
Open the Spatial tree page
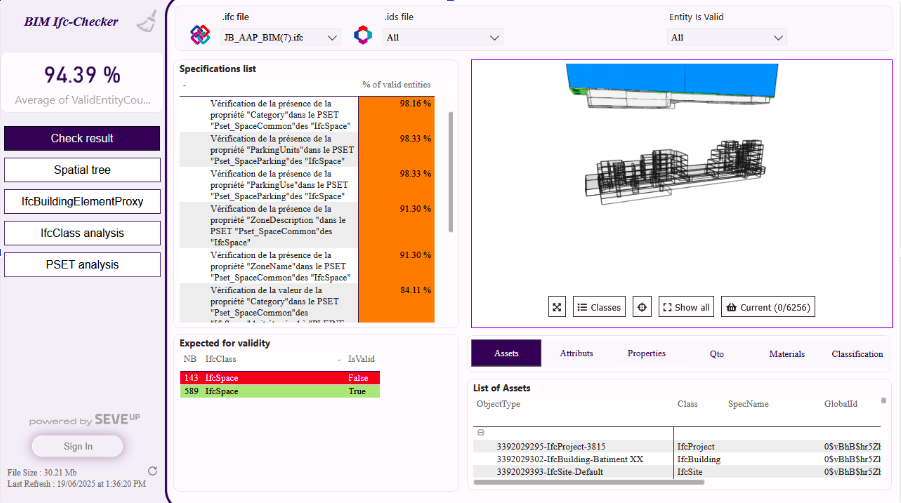[x=82, y=170]
